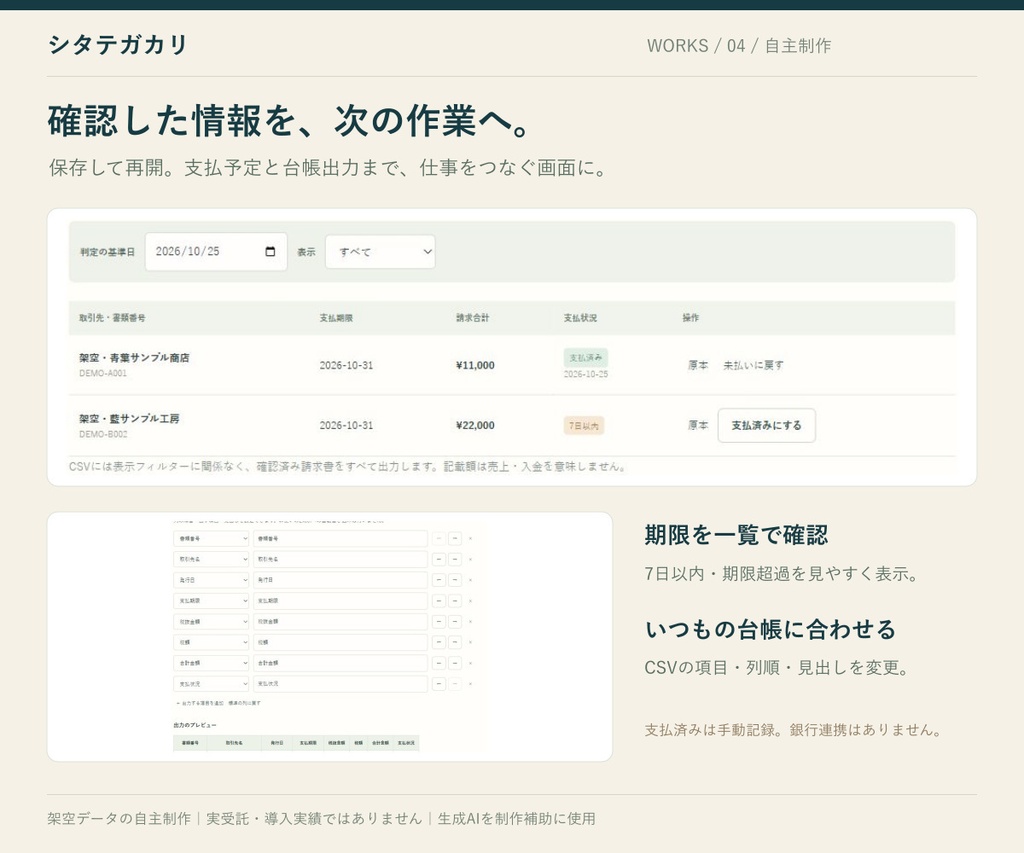Open the 支払状況 column selector dropdown
The height and width of the screenshot is (853, 1024).
(x=211, y=684)
